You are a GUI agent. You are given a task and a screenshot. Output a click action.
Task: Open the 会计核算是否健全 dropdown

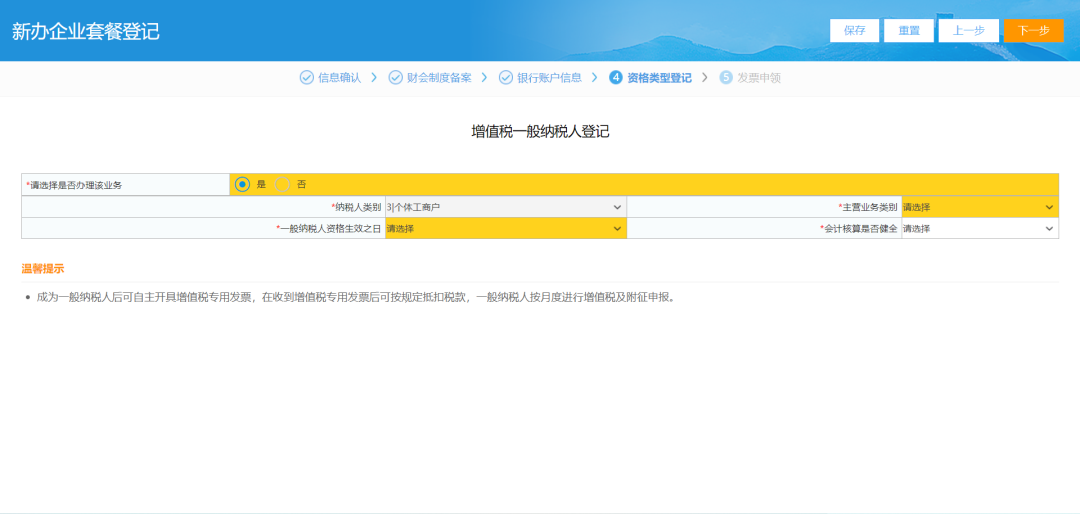tap(979, 228)
